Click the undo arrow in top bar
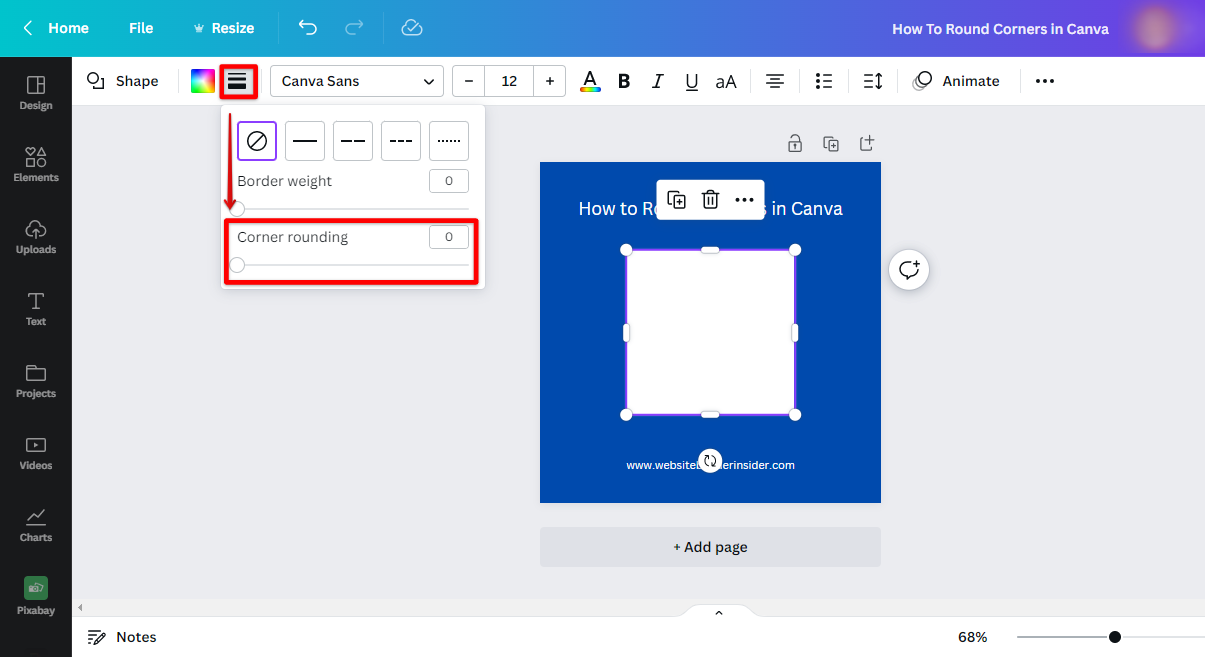Screen dimensions: 1205x657 pos(308,28)
